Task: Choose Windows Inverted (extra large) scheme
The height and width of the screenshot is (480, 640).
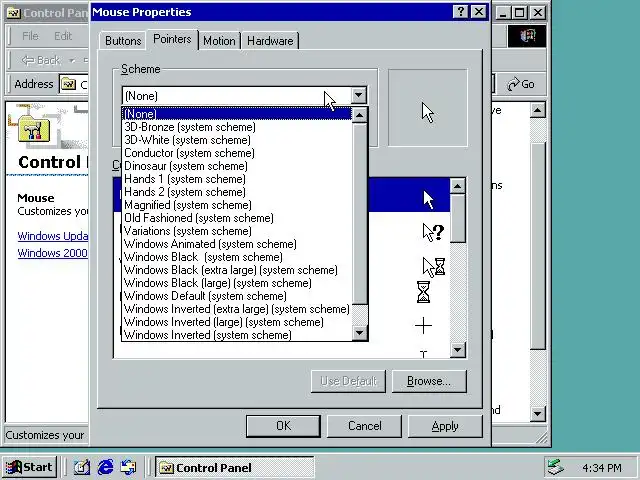Action: pyautogui.click(x=237, y=309)
